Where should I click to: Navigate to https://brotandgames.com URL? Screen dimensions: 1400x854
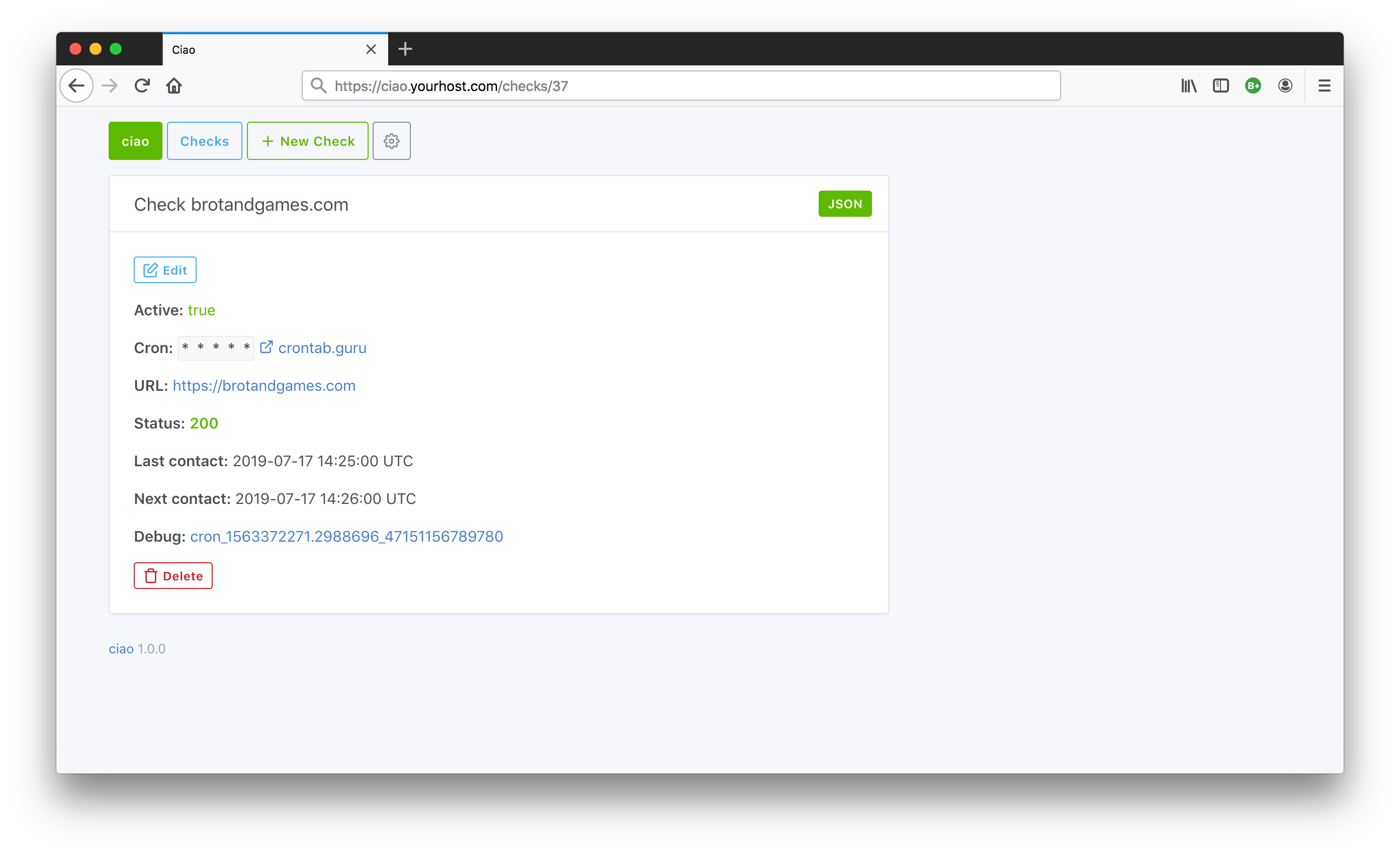pos(264,385)
